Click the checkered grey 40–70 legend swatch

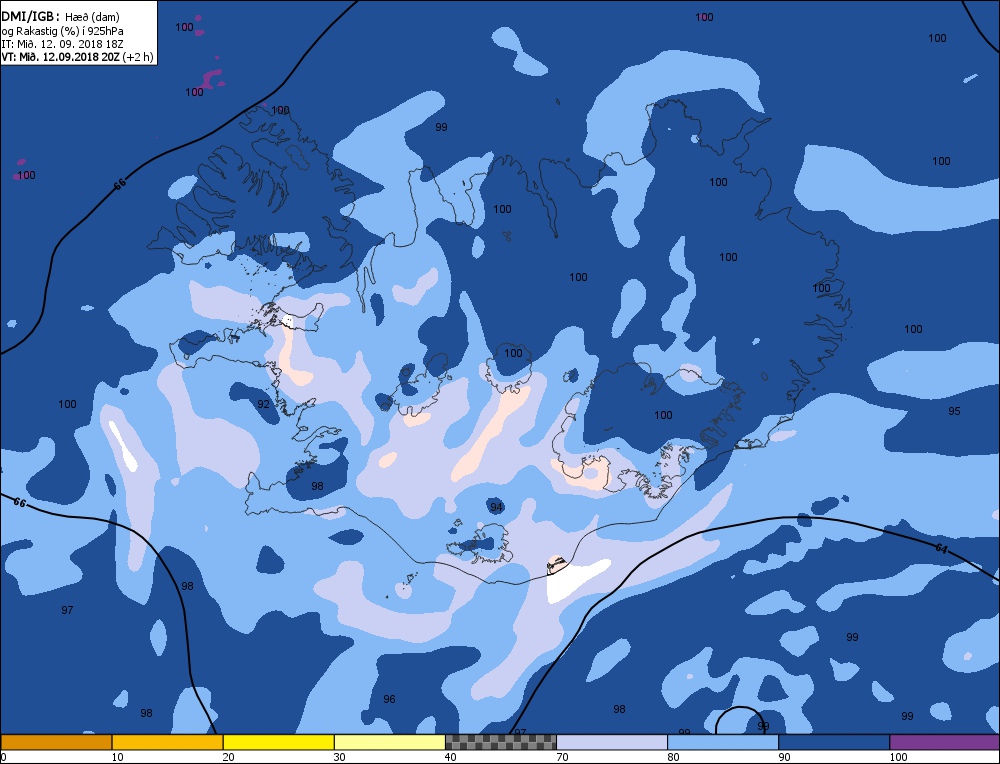[x=501, y=742]
